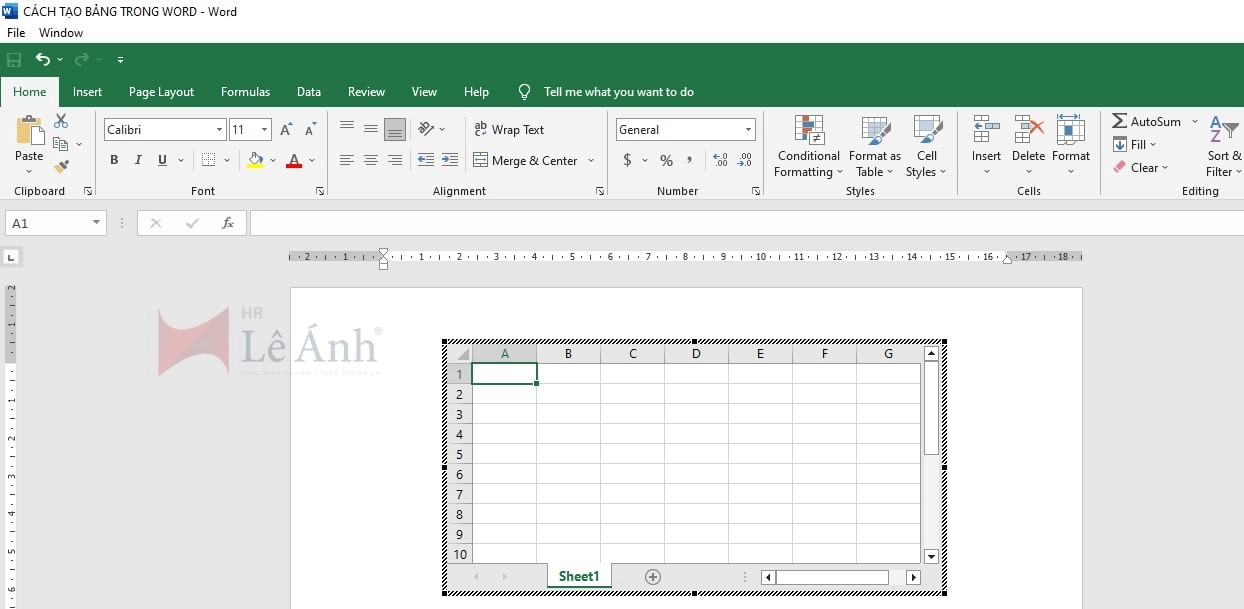The height and width of the screenshot is (609, 1244).
Task: Click the Format as Table icon
Action: pos(875,130)
